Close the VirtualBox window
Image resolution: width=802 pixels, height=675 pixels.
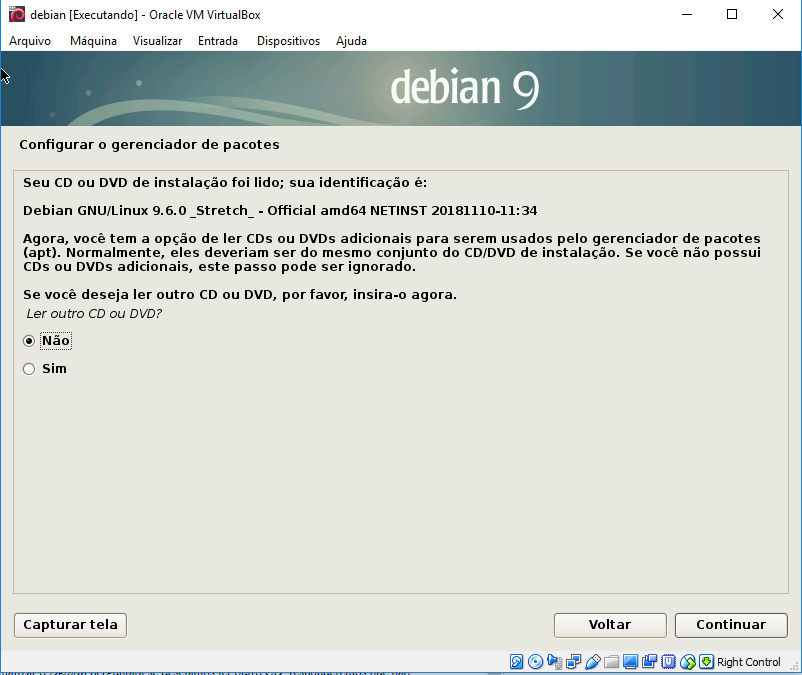[x=777, y=14]
